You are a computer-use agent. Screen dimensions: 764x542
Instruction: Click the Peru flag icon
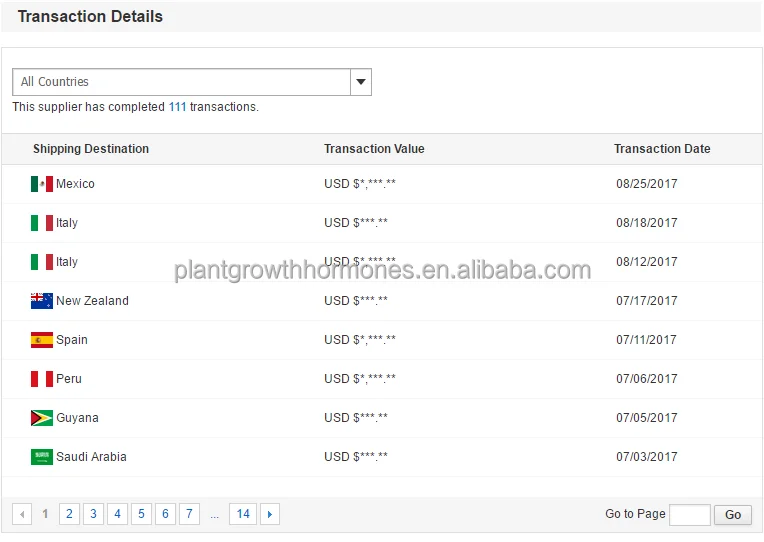pyautogui.click(x=42, y=379)
